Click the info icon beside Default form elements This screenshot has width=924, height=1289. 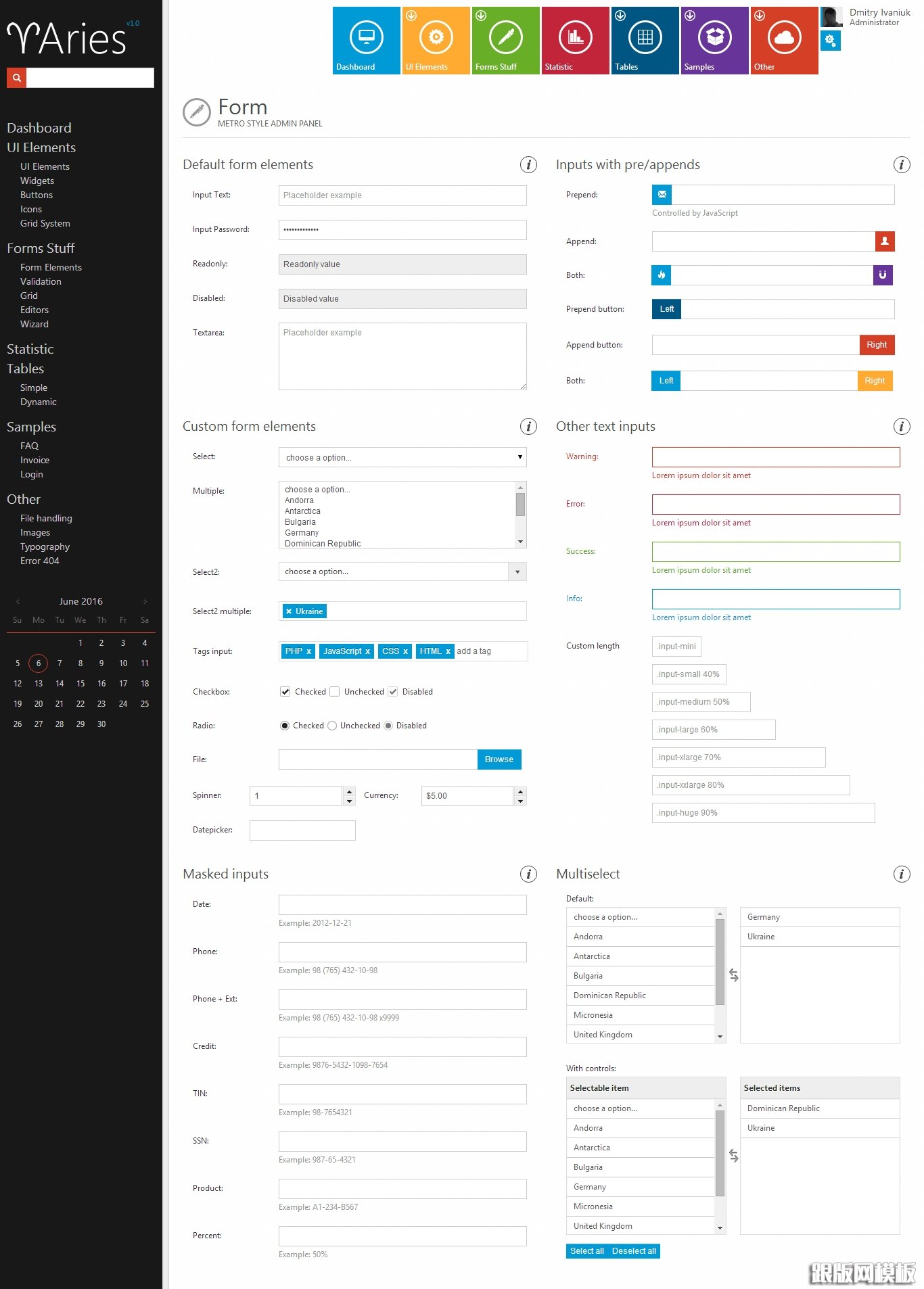click(528, 164)
